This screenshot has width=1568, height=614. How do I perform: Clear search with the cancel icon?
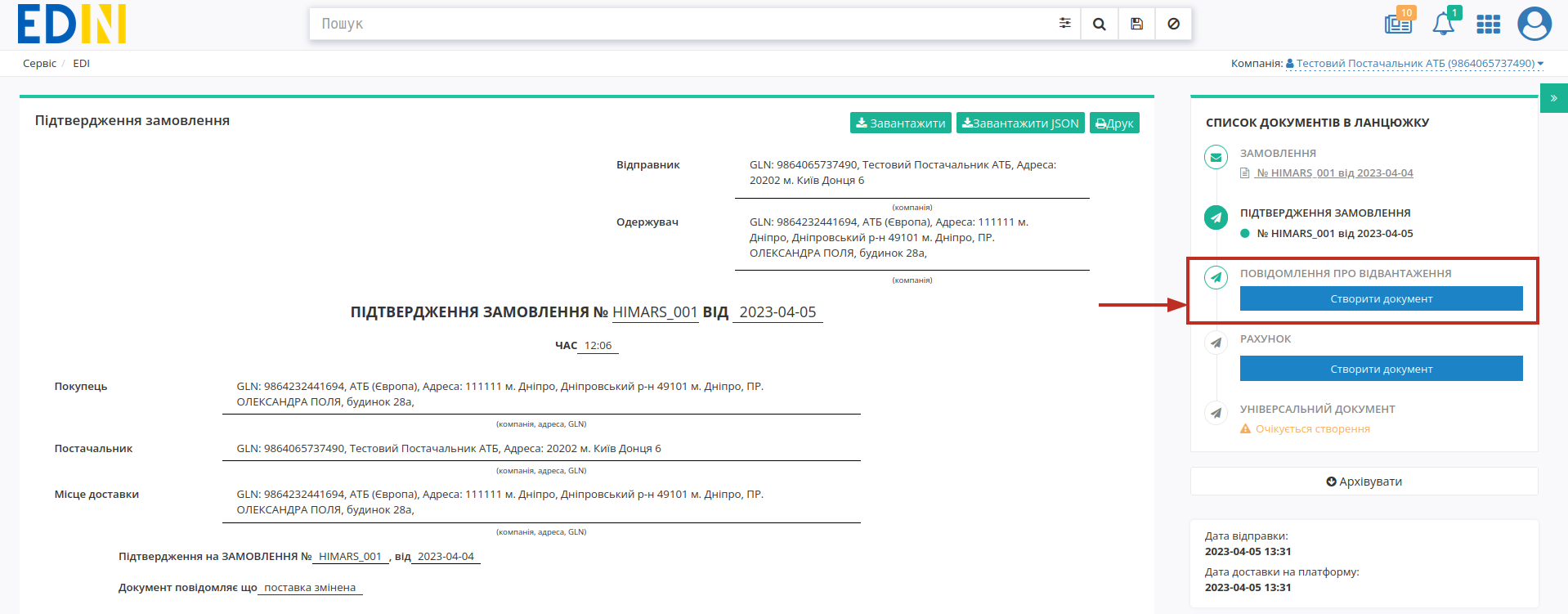click(x=1173, y=24)
